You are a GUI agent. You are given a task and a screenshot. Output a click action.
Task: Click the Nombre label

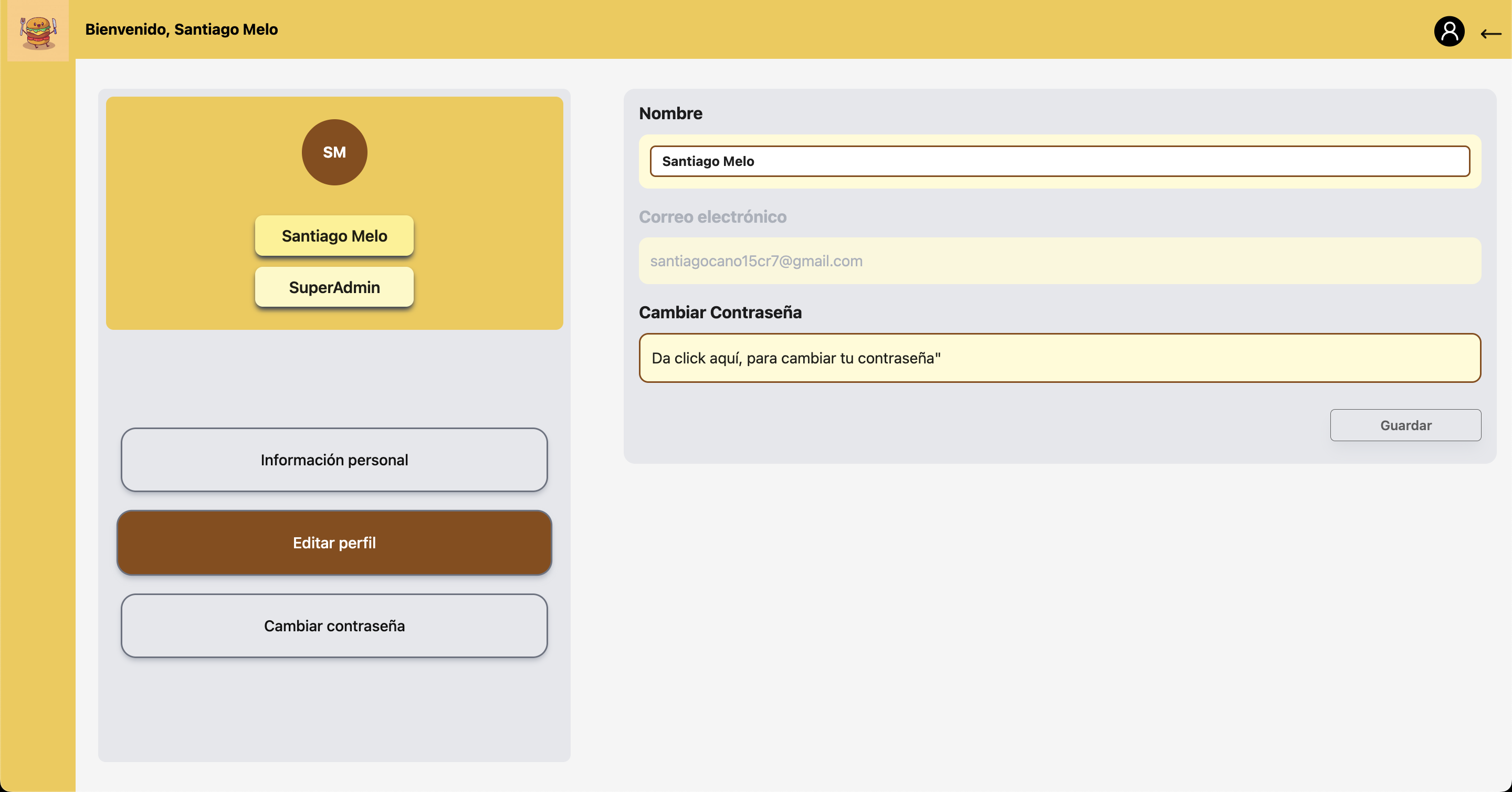tap(670, 113)
